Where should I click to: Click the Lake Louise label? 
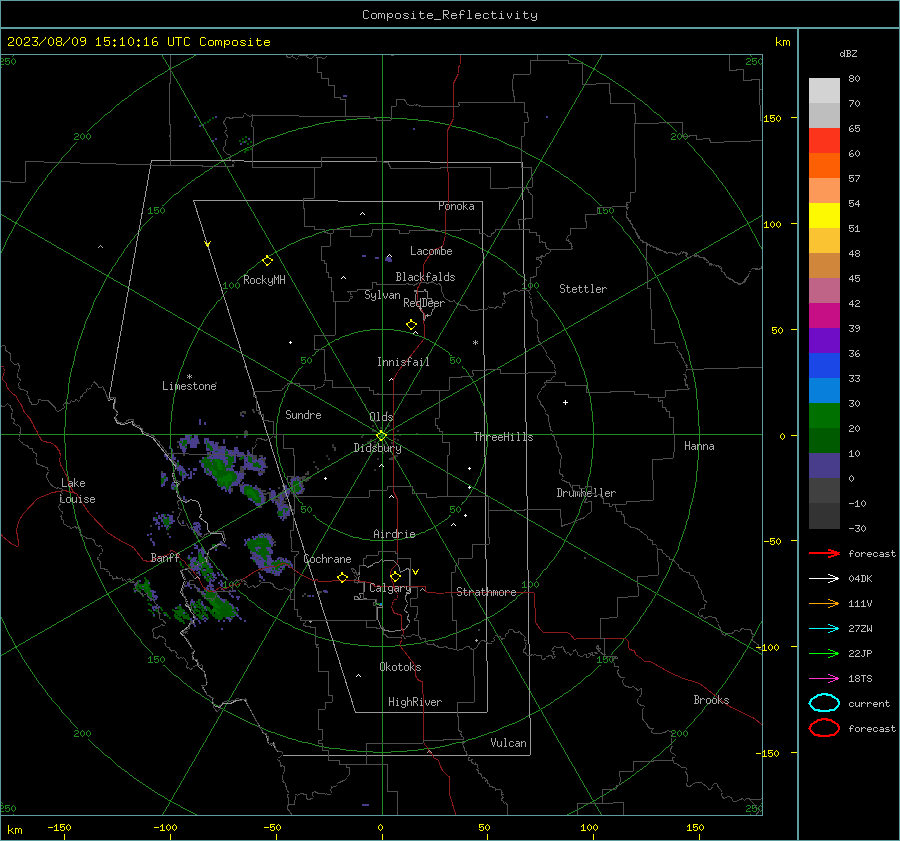pyautogui.click(x=77, y=491)
